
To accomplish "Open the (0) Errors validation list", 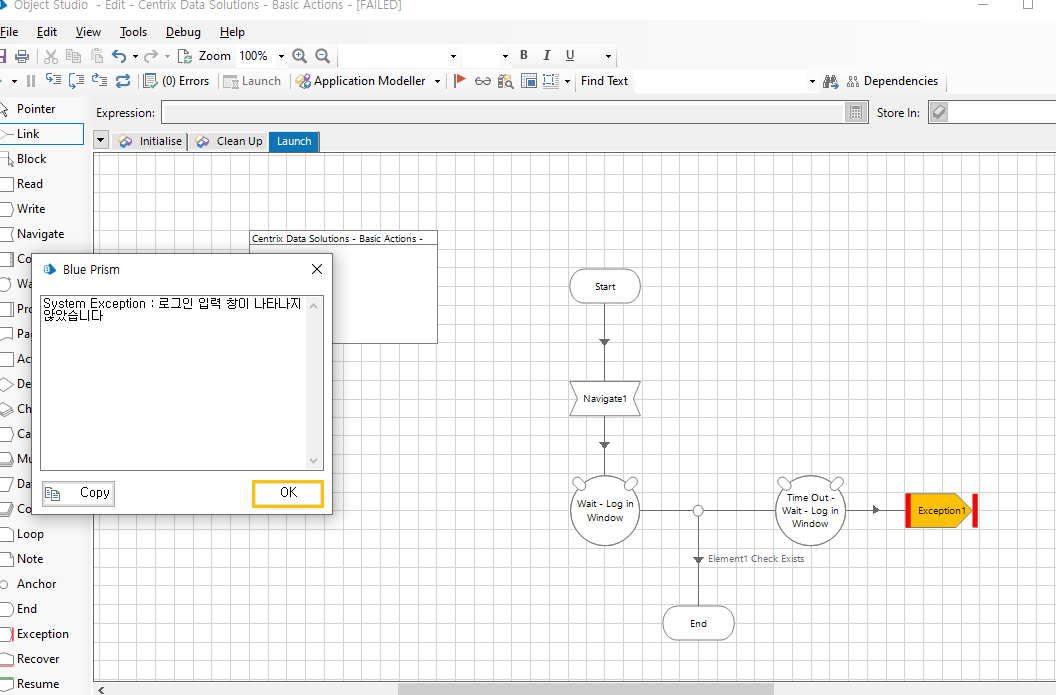I will 176,81.
